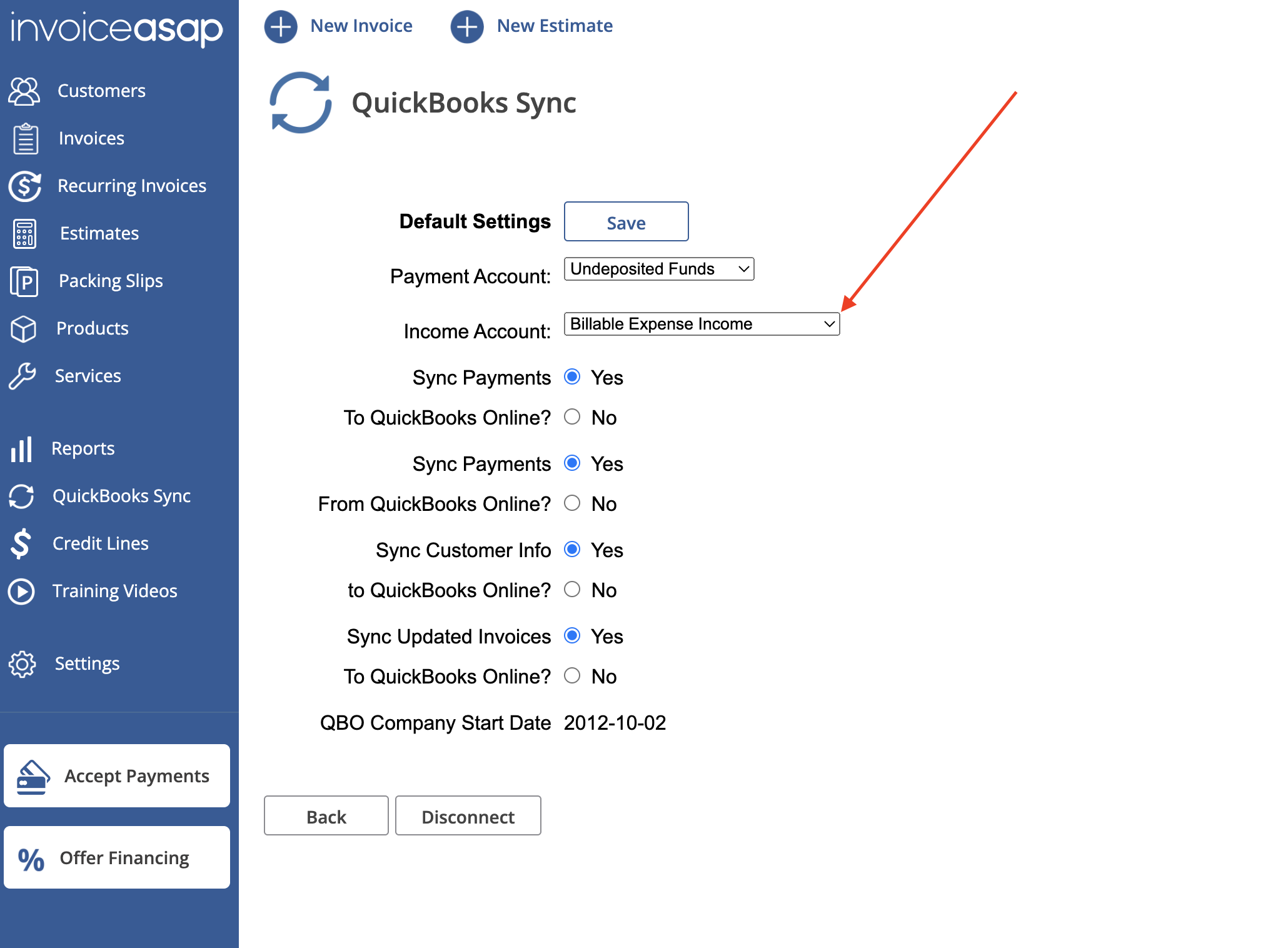The width and height of the screenshot is (1288, 948).
Task: Navigate to Estimates in the sidebar
Action: (x=99, y=233)
